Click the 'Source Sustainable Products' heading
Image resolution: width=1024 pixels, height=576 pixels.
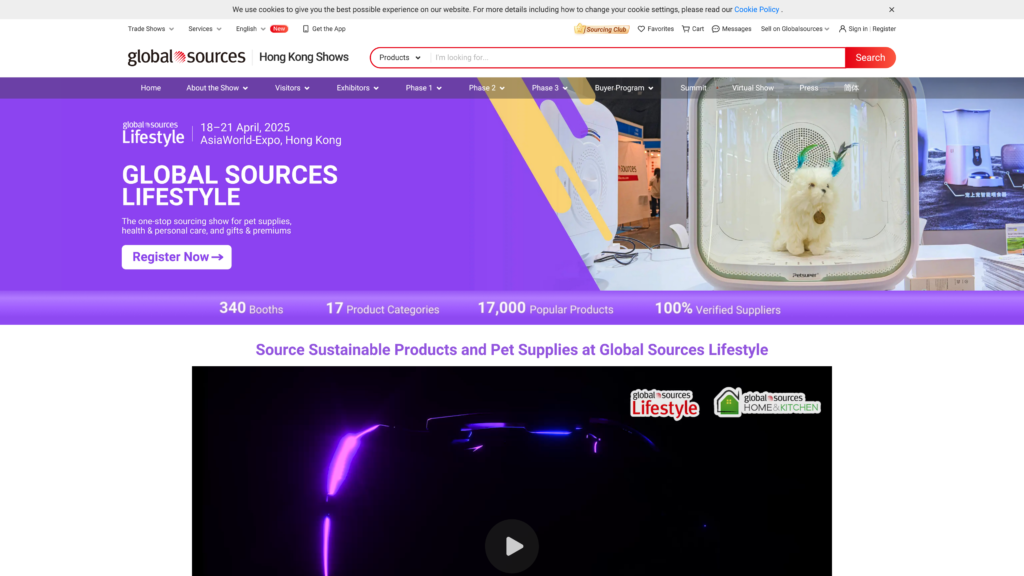[x=511, y=350]
